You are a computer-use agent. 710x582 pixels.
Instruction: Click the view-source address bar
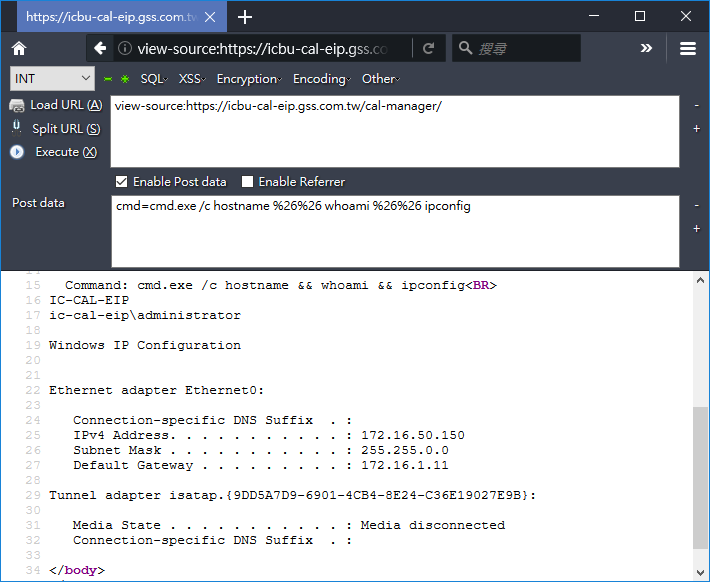[x=263, y=48]
